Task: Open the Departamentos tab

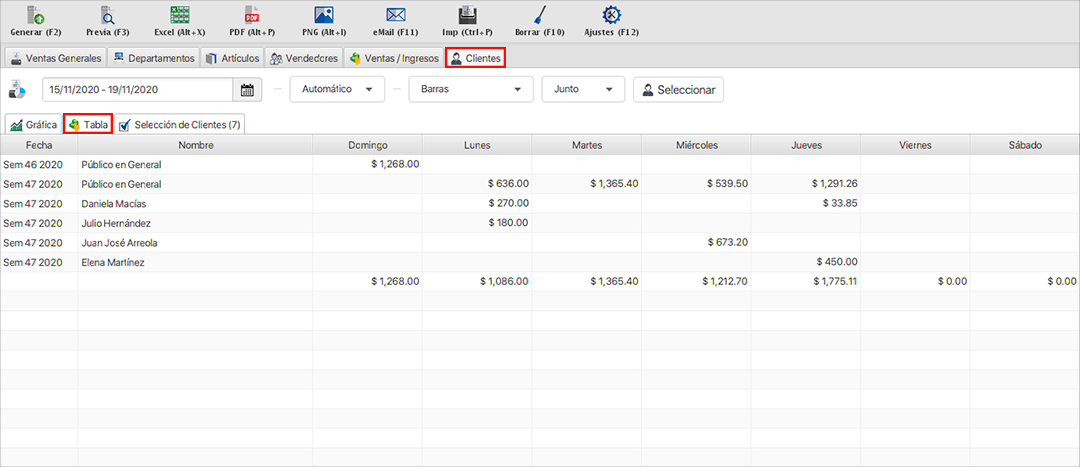Action: pos(153,58)
